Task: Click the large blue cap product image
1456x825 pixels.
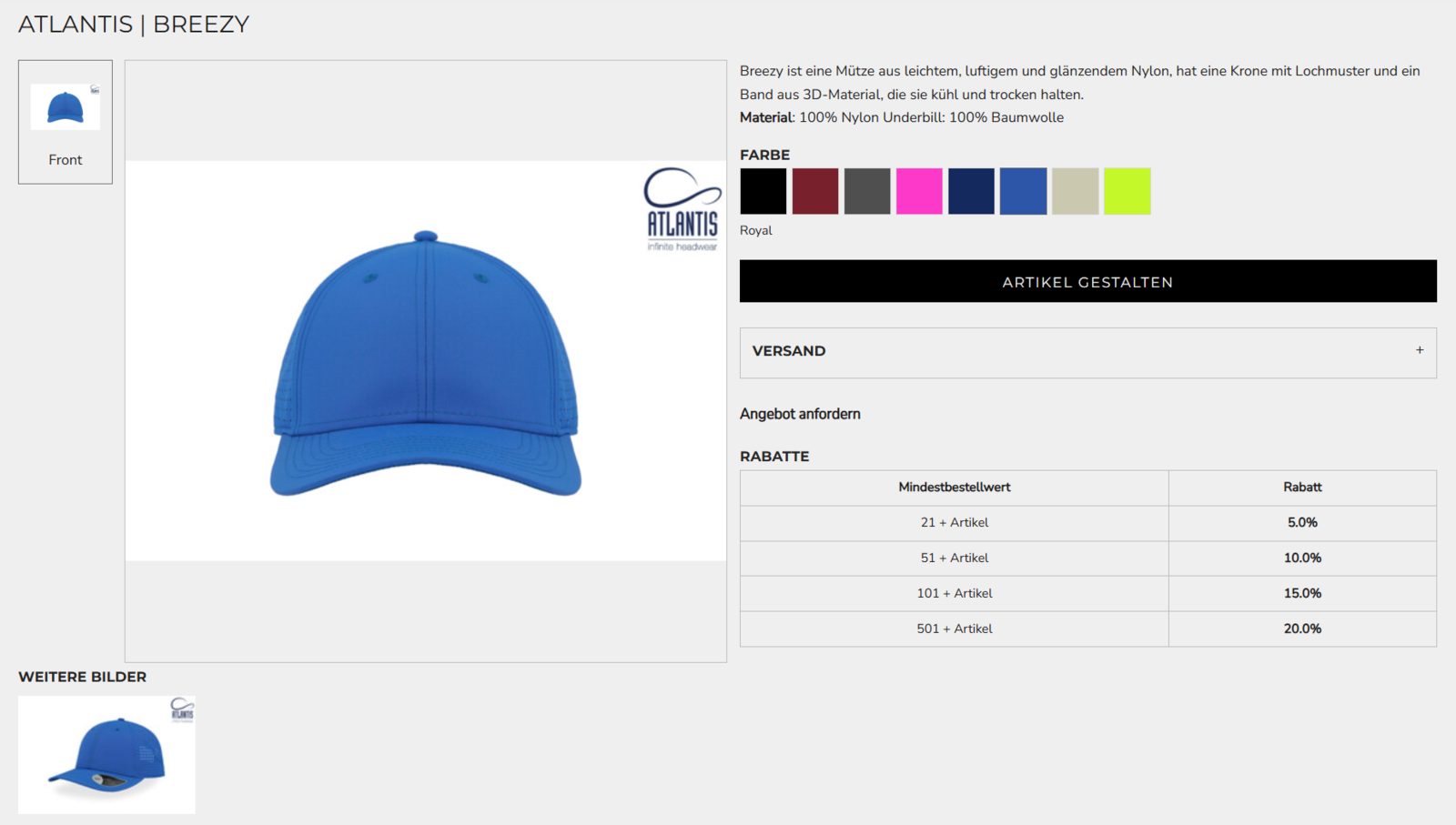Action: click(426, 364)
